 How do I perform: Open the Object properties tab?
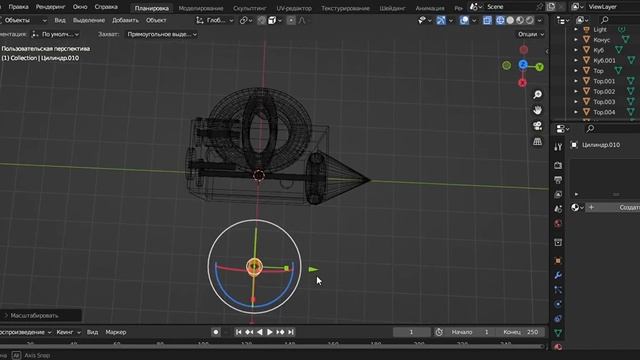click(558, 261)
